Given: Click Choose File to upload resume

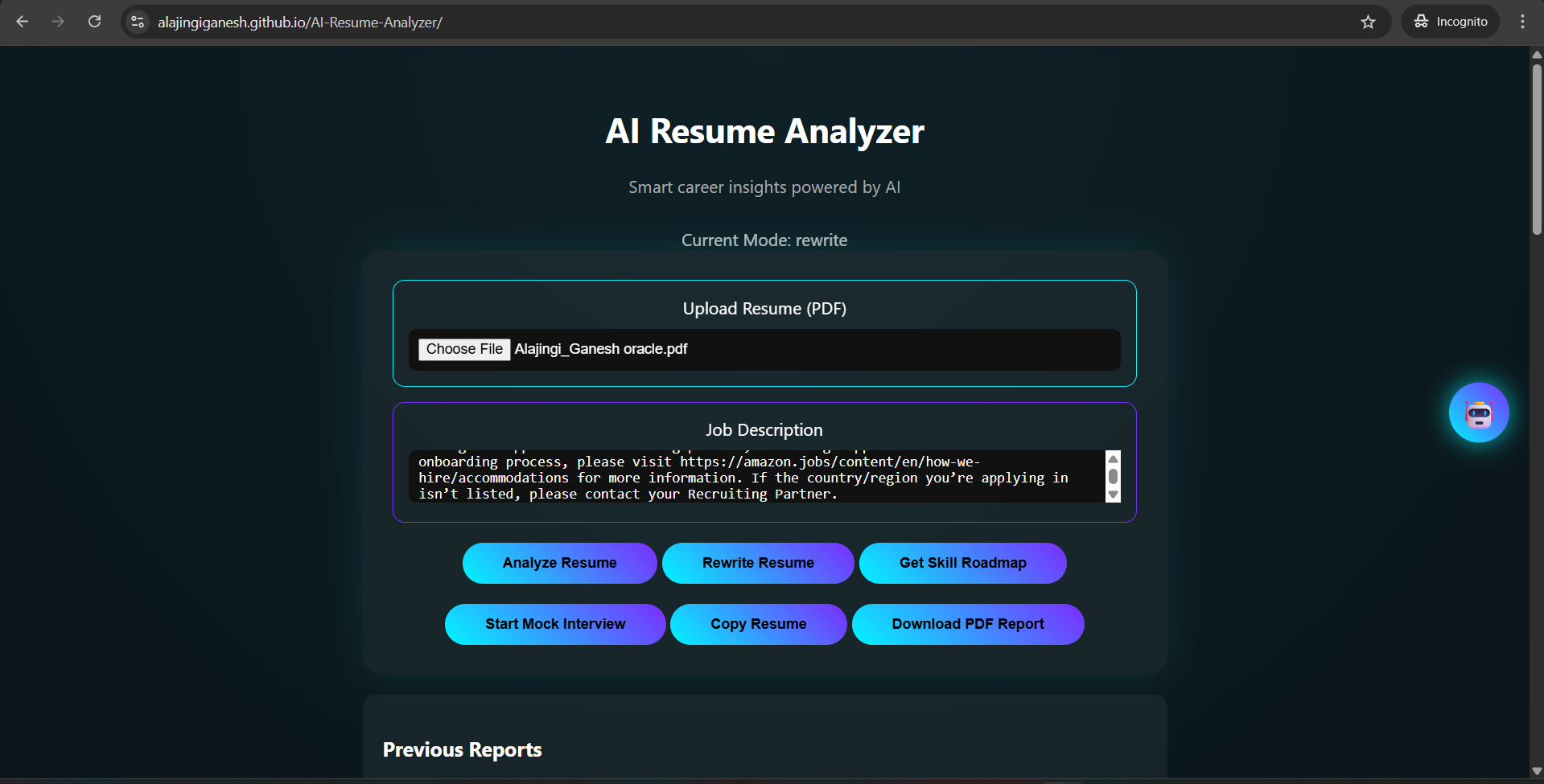Looking at the screenshot, I should click(464, 349).
